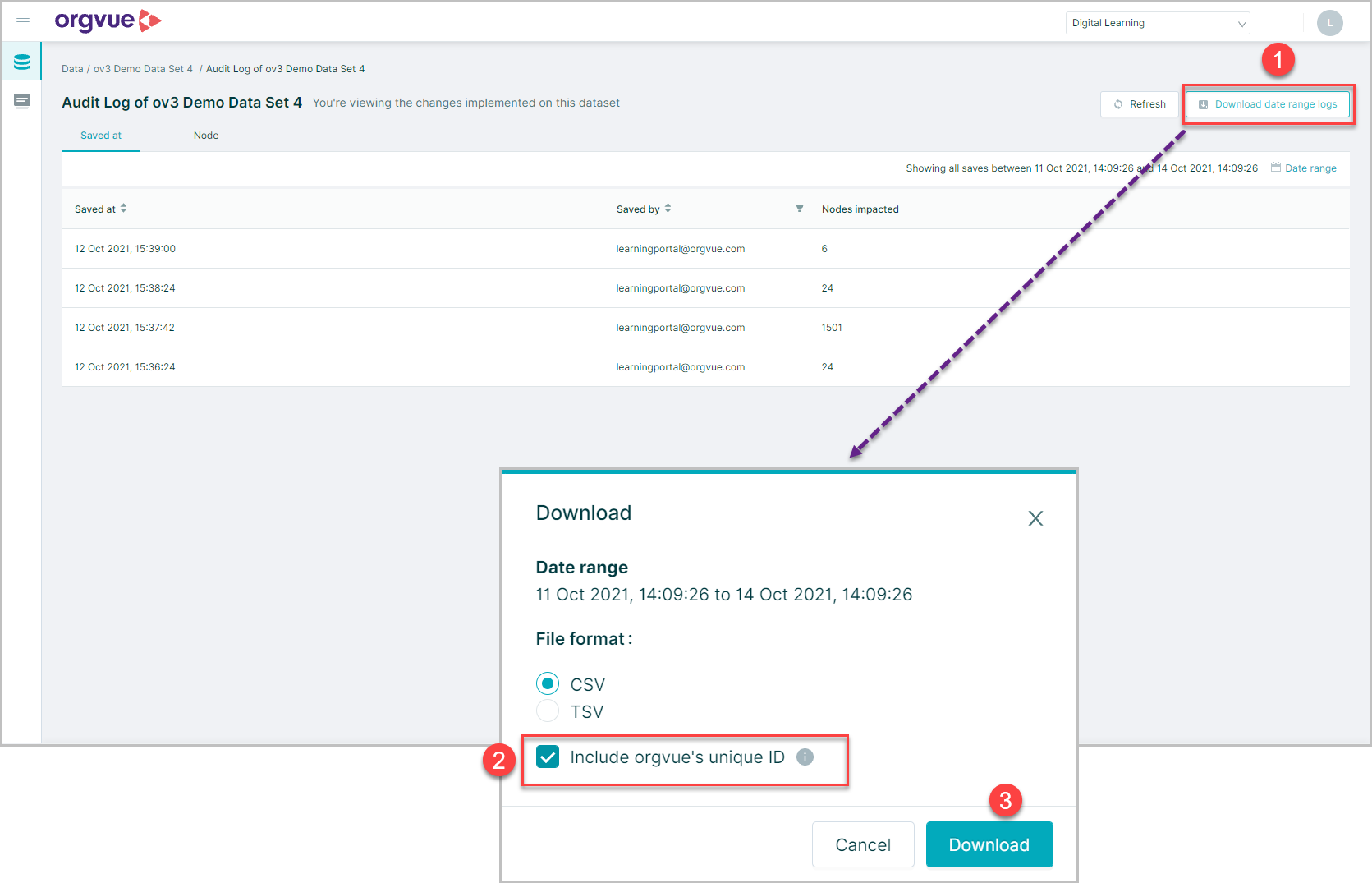1372x883 pixels.
Task: Open the Saved by filter icon
Action: coord(800,209)
